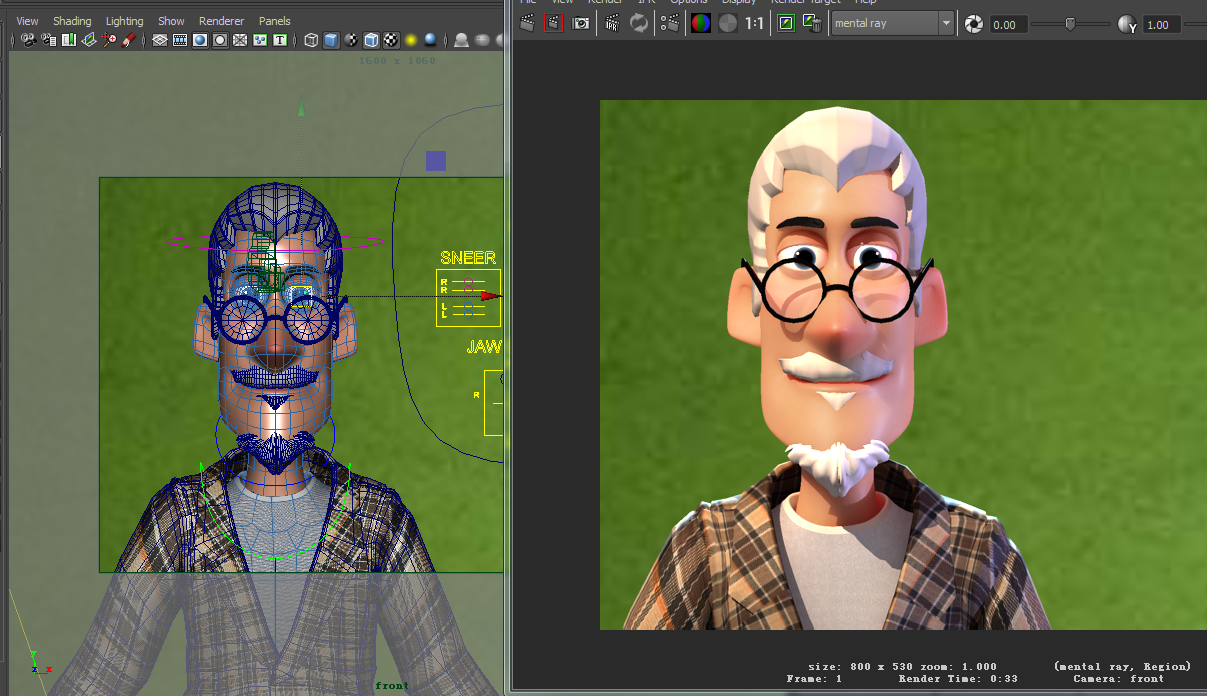
Task: Click the Display RGB Channels icon
Action: pos(701,23)
